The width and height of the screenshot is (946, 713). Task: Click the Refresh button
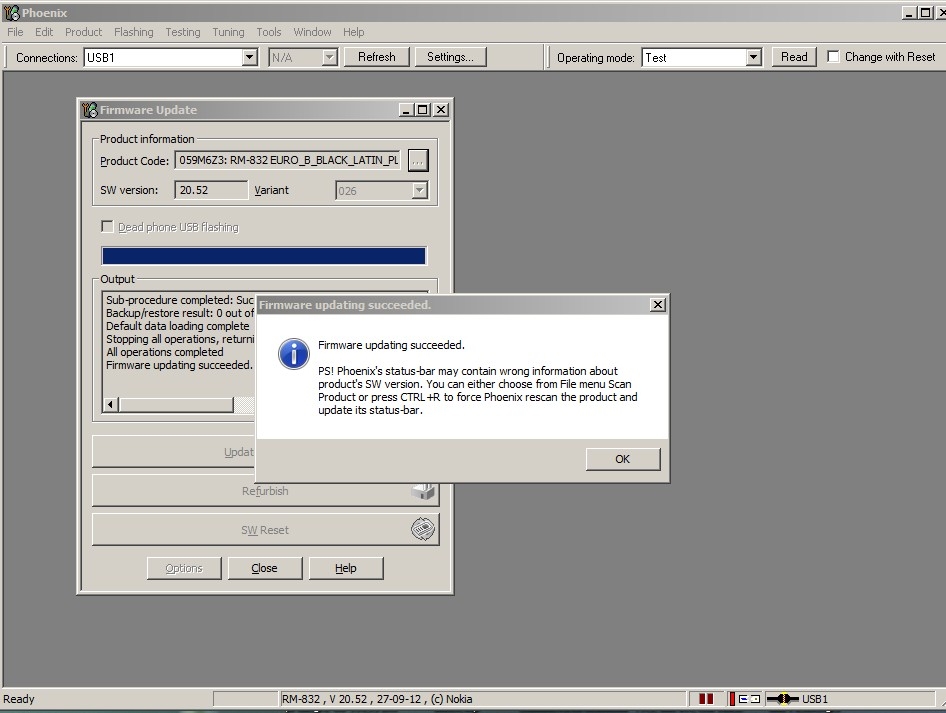[376, 57]
